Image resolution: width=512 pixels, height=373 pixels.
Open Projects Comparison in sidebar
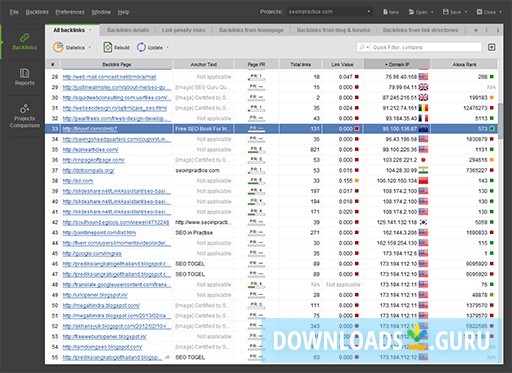[x=24, y=116]
